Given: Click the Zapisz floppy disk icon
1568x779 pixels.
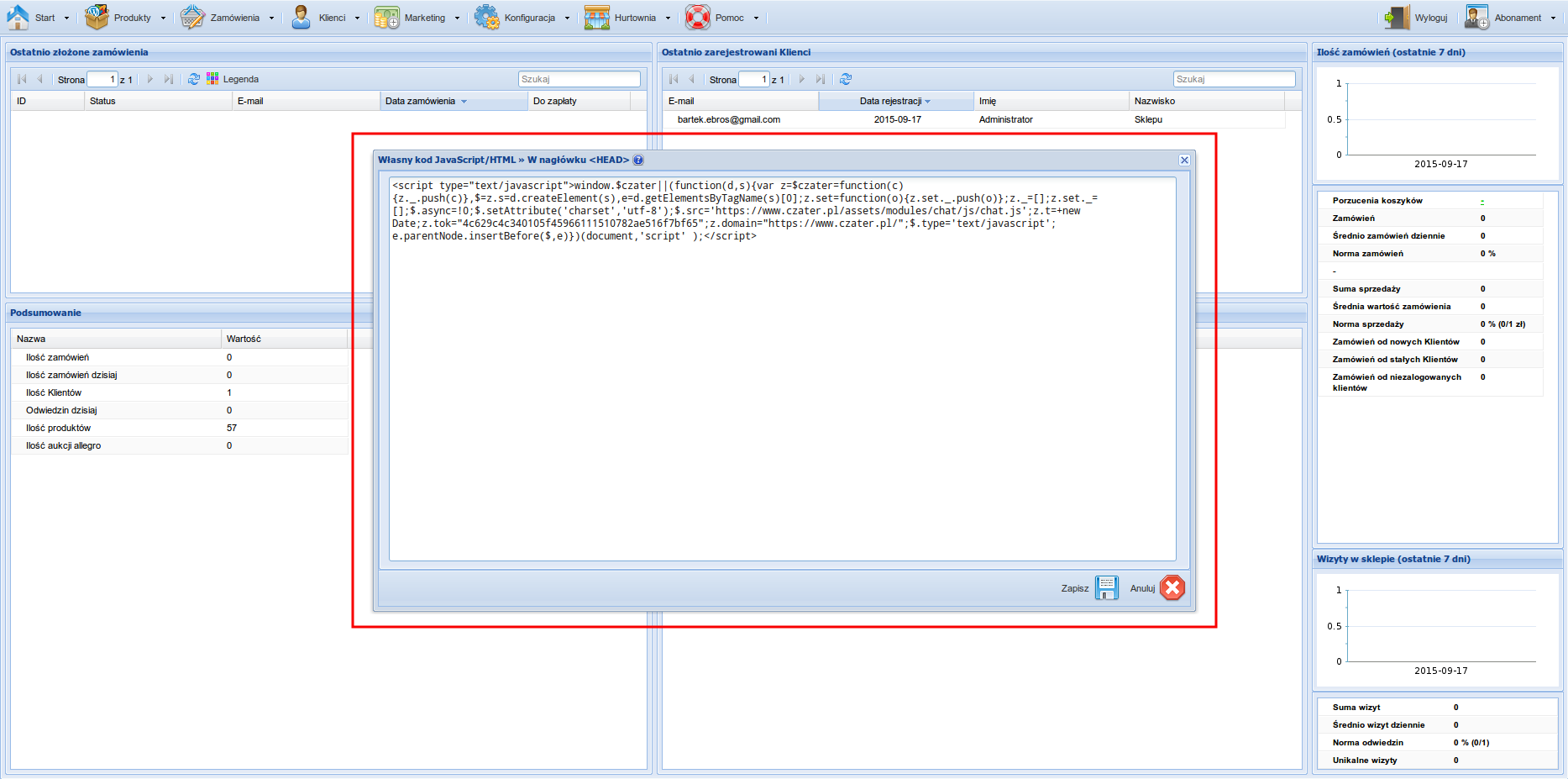Looking at the screenshot, I should [1107, 587].
